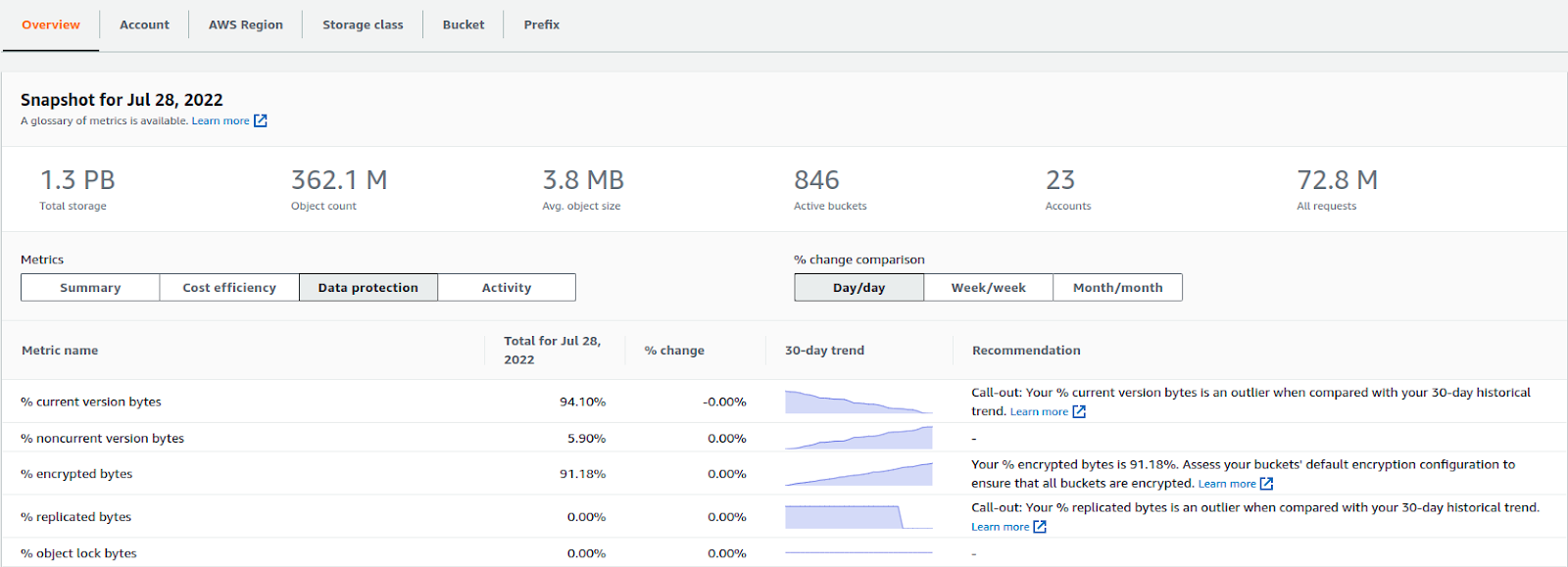This screenshot has width=1568, height=567.
Task: Select Month/month change comparison
Action: [1117, 288]
